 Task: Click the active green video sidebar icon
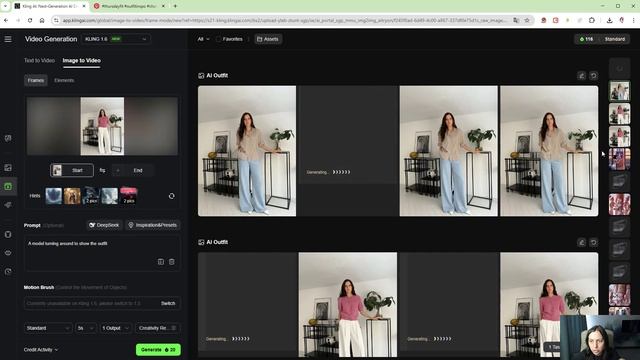pyautogui.click(x=8, y=187)
